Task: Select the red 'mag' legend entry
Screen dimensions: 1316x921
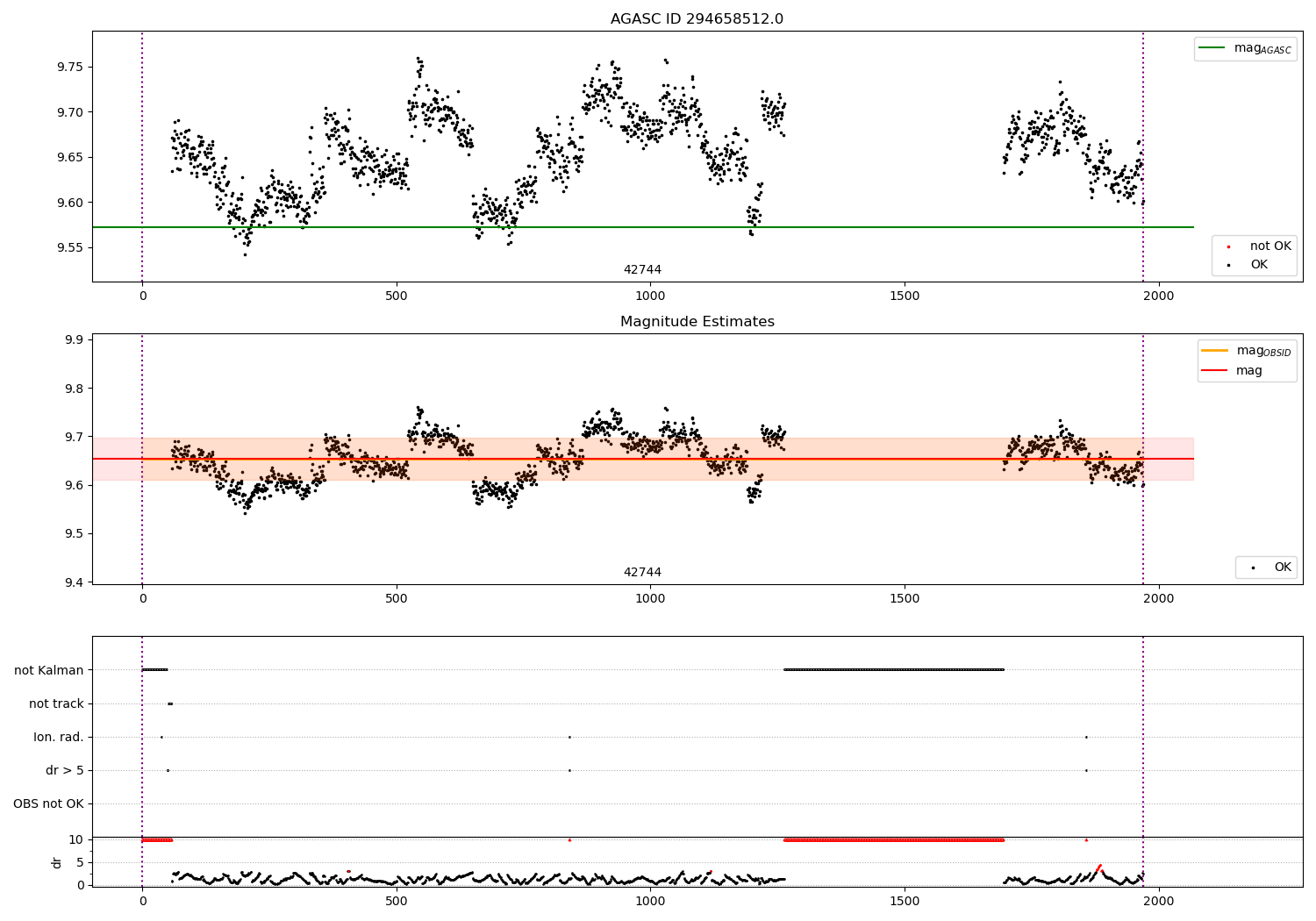Action: 1233,370
